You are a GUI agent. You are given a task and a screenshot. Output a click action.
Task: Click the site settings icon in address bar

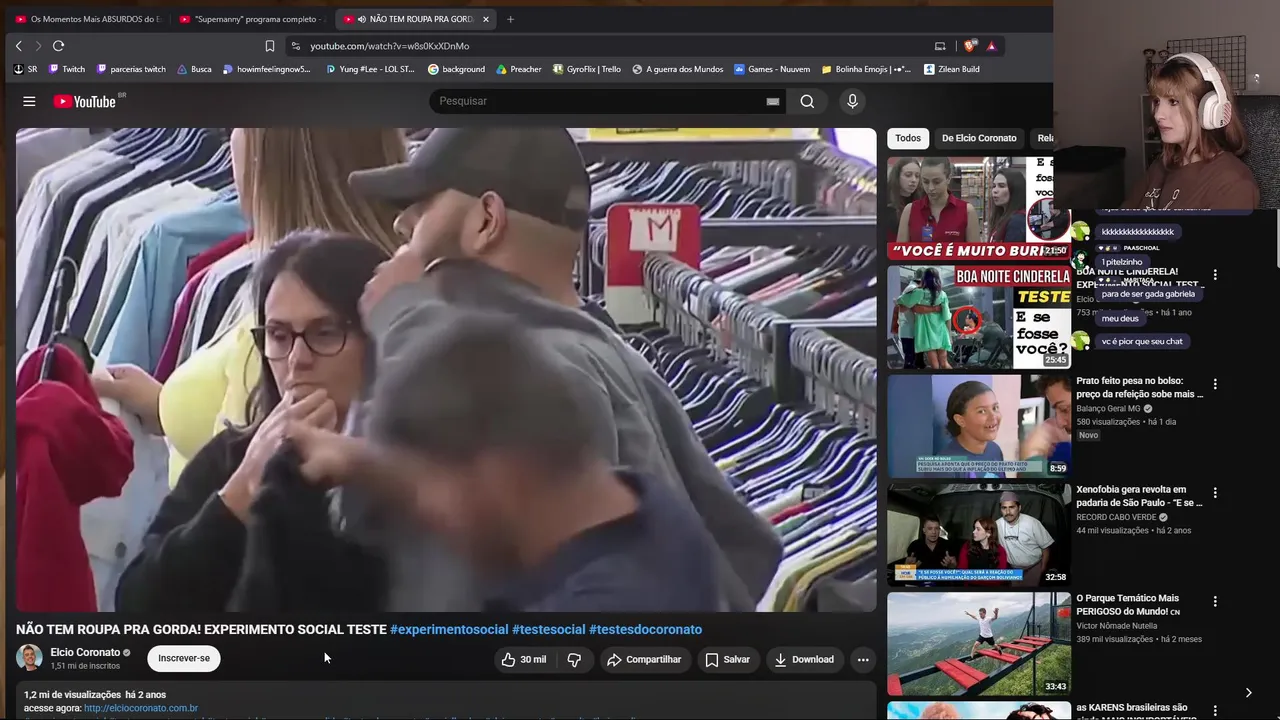tap(295, 46)
